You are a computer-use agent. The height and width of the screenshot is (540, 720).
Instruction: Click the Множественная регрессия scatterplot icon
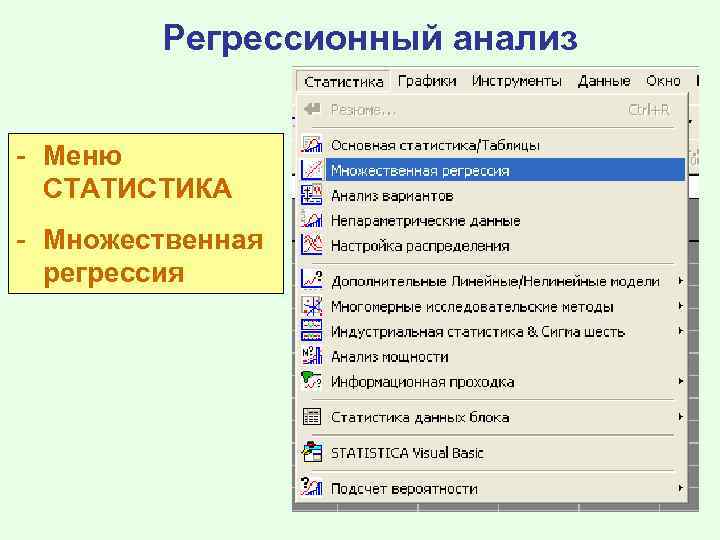pos(312,169)
